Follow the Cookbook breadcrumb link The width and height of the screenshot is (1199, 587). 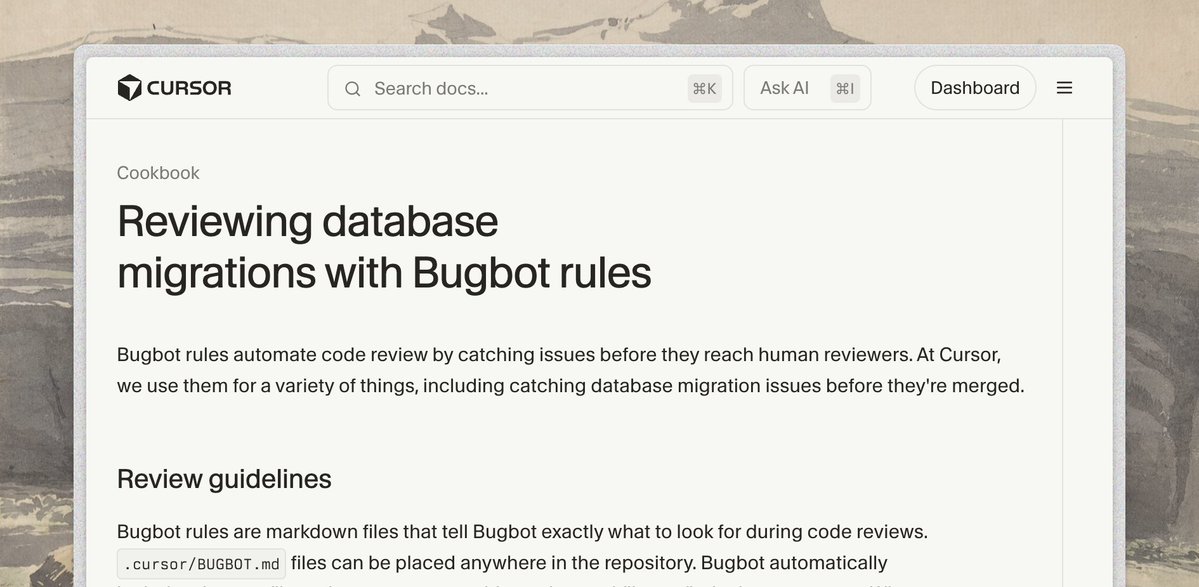(x=158, y=172)
